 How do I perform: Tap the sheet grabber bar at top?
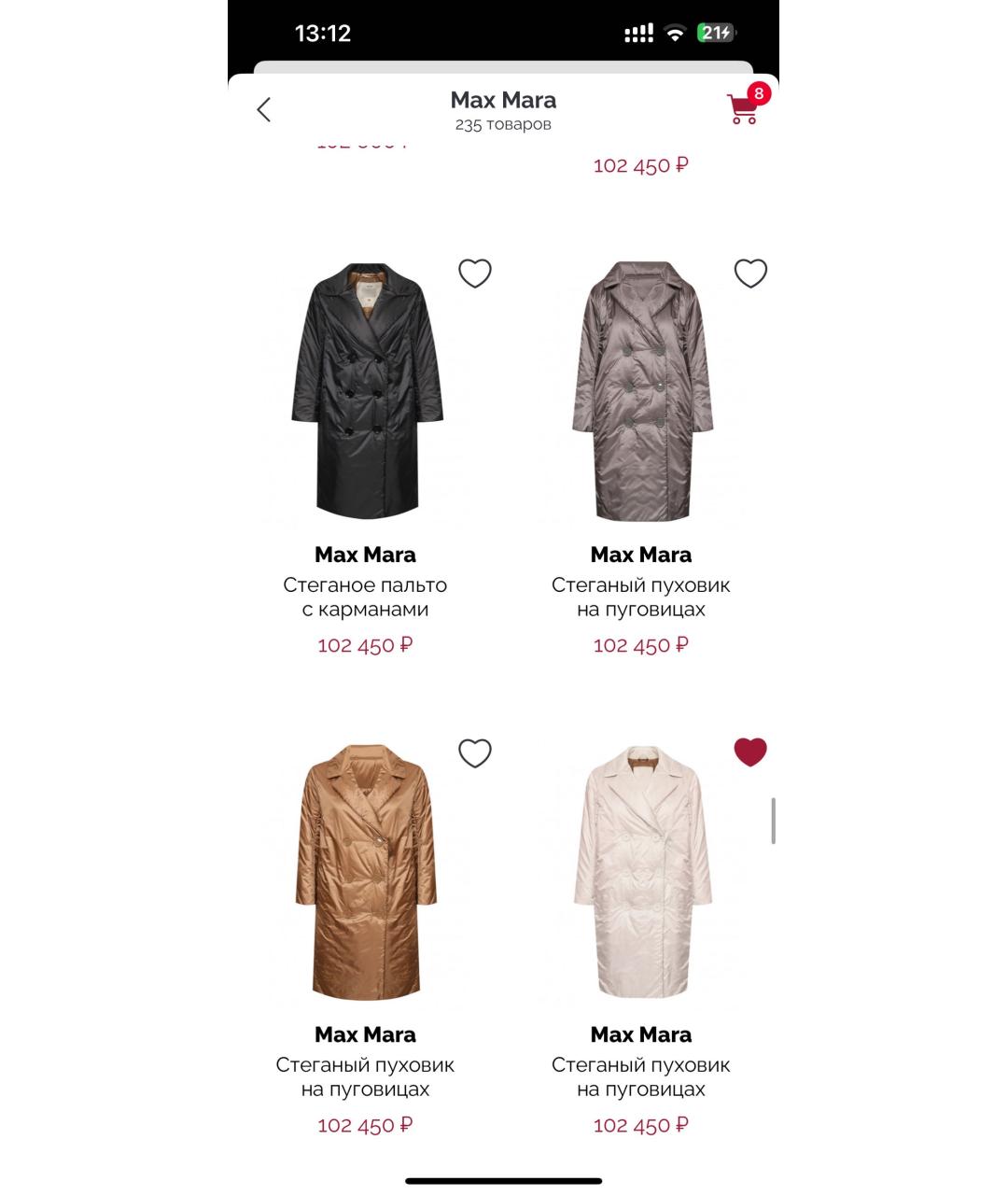pos(503,68)
